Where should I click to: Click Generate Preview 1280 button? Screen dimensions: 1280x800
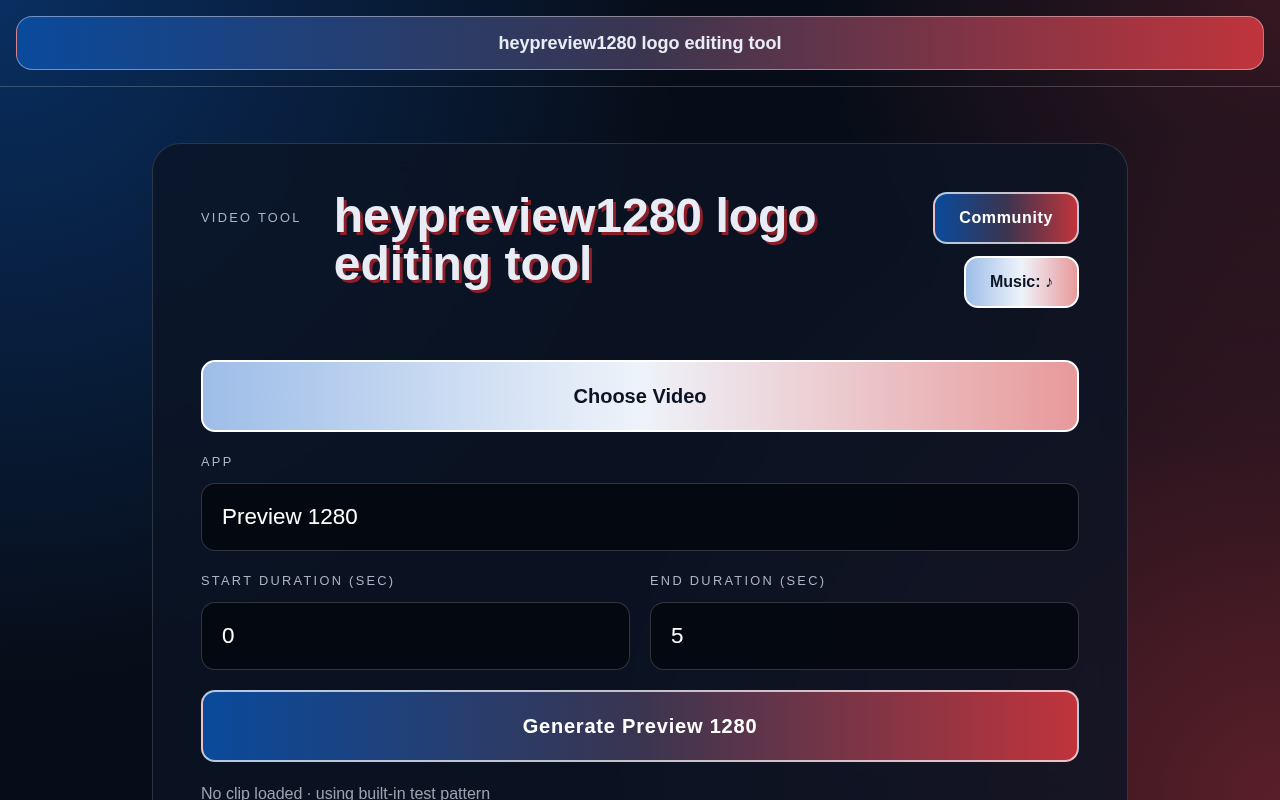640,726
